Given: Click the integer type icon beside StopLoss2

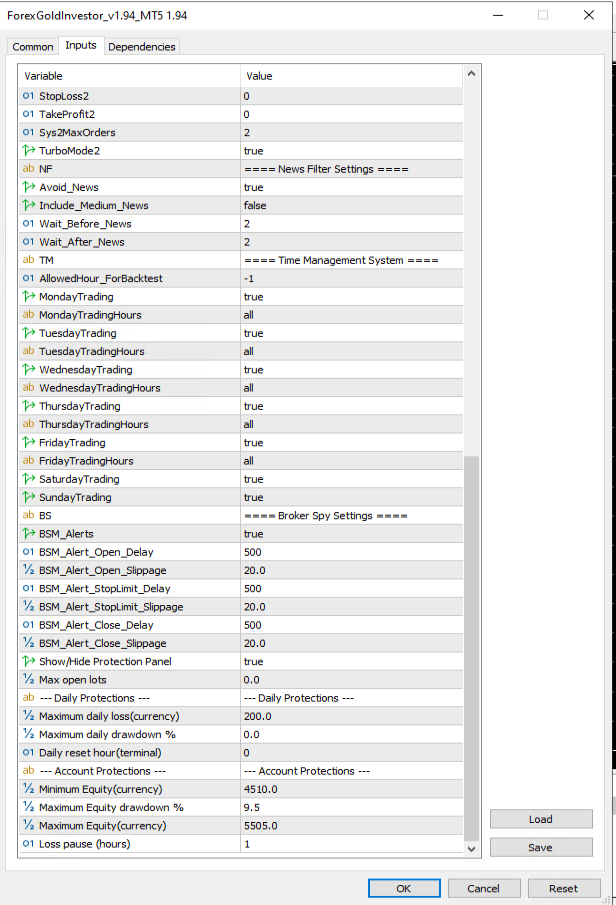Looking at the screenshot, I should pyautogui.click(x=28, y=96).
